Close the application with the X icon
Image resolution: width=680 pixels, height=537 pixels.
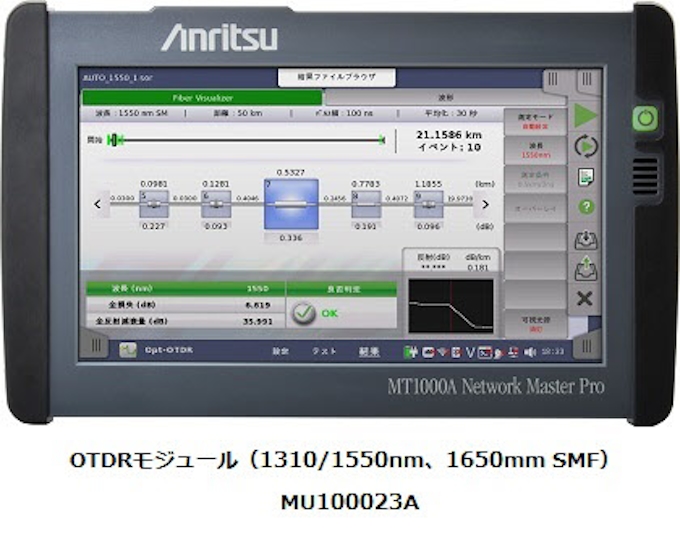click(586, 298)
